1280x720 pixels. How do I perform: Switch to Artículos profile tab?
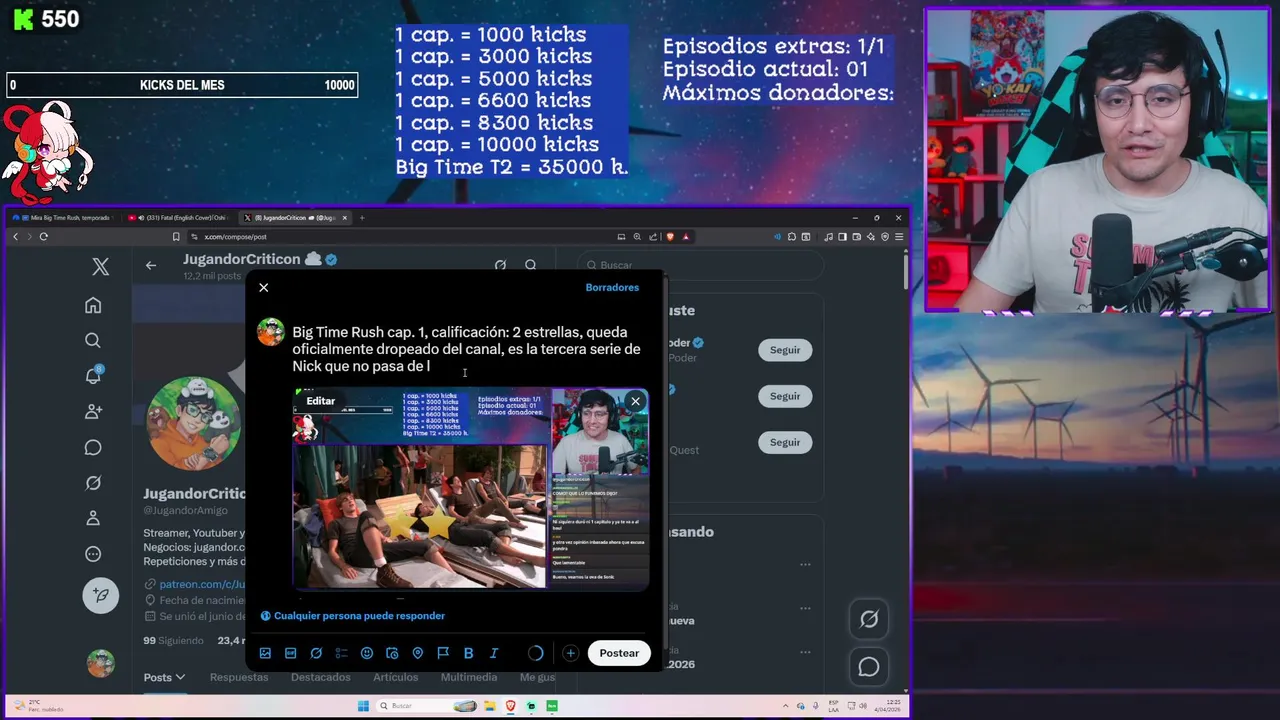[395, 677]
